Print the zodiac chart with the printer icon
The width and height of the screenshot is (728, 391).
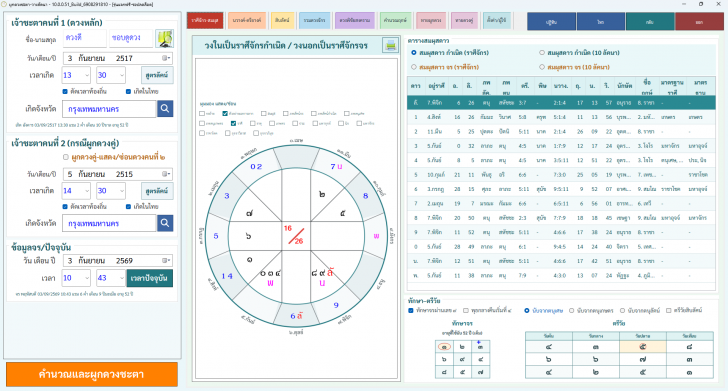click(x=390, y=46)
